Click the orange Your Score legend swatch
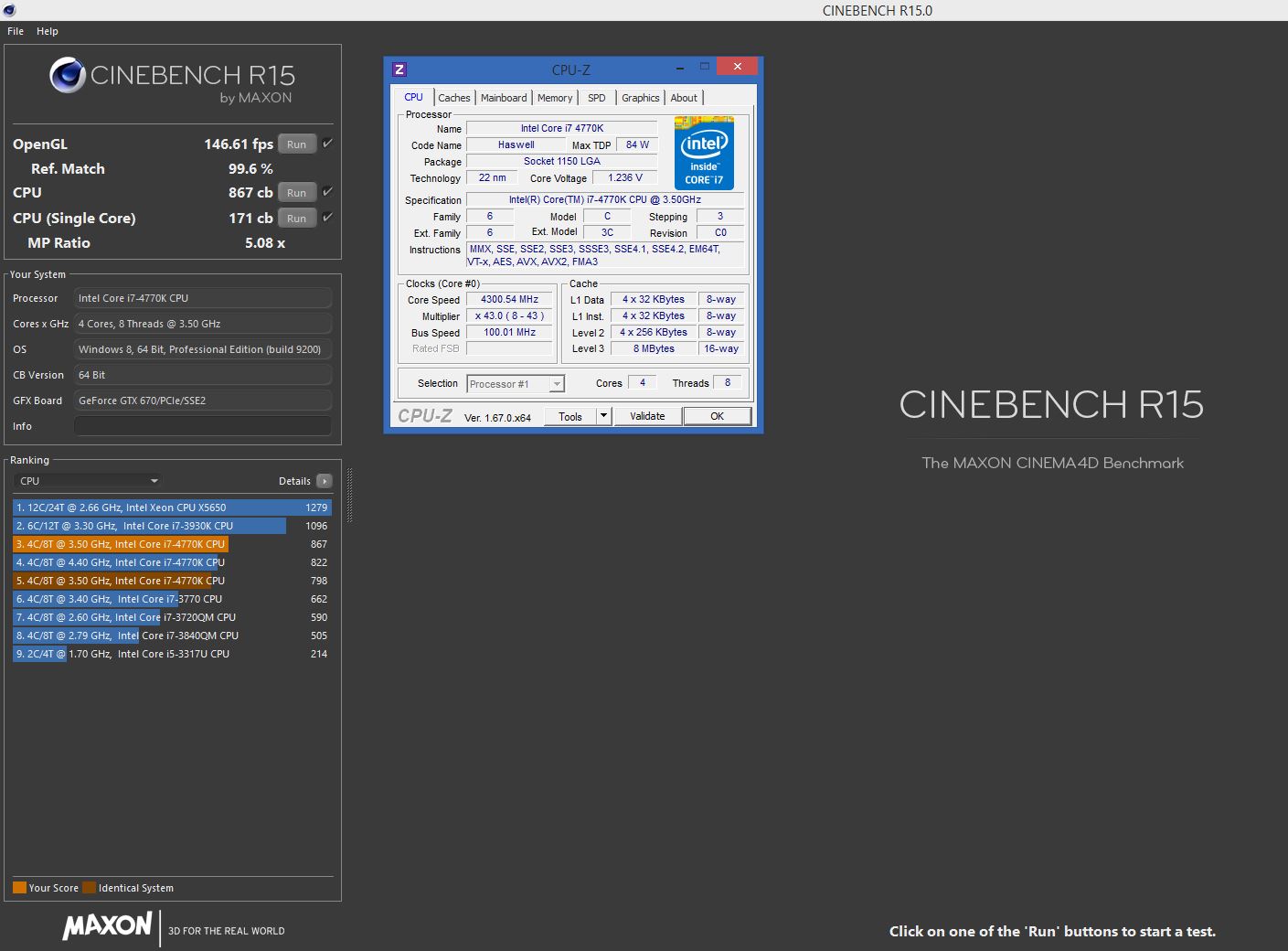This screenshot has height=951, width=1288. tap(19, 887)
